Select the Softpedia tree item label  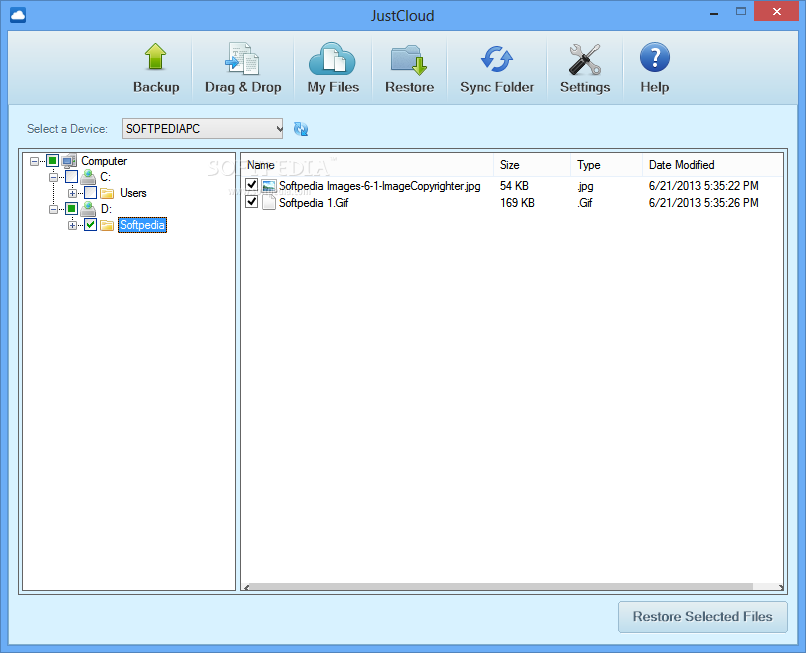[x=142, y=225]
